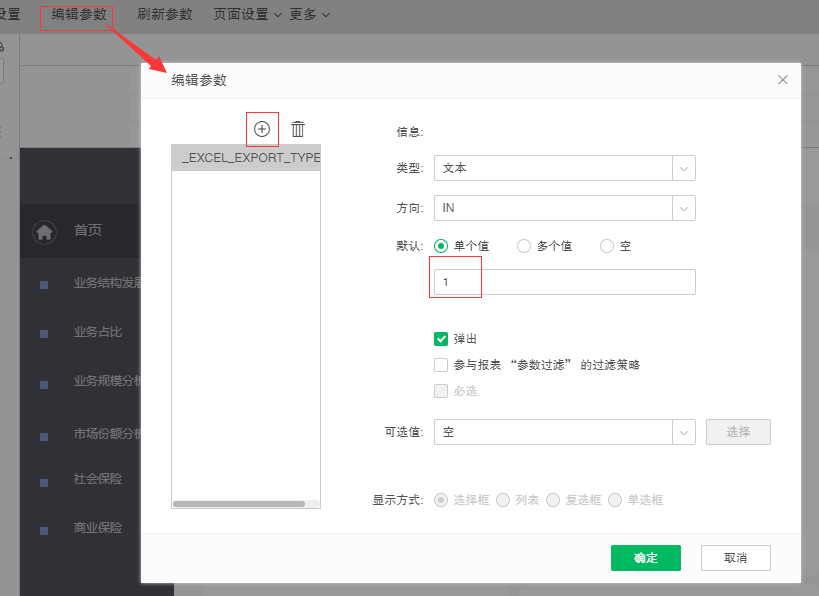
Task: Open the 可选值 dropdown showing 空
Action: [x=684, y=431]
